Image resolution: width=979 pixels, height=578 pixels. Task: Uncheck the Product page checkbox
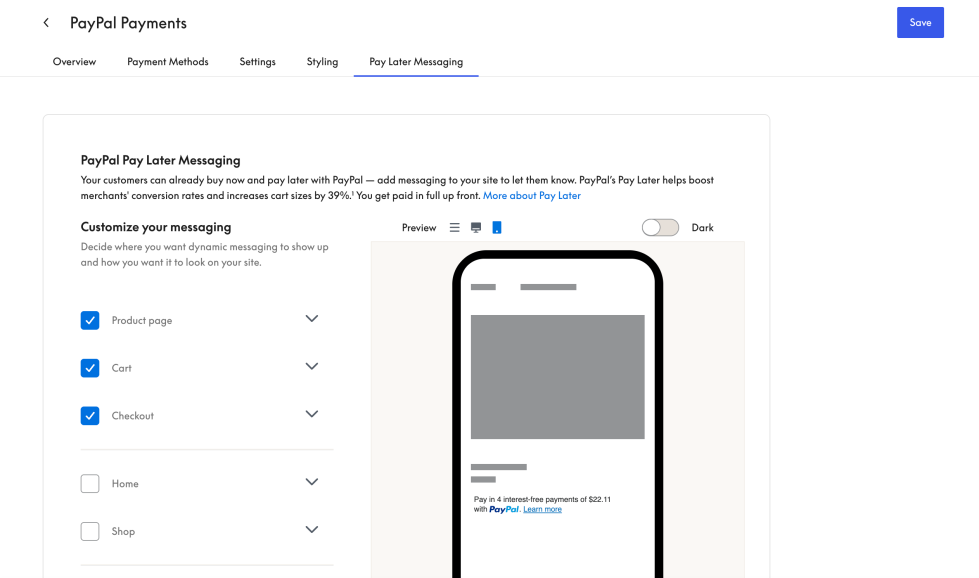[90, 320]
